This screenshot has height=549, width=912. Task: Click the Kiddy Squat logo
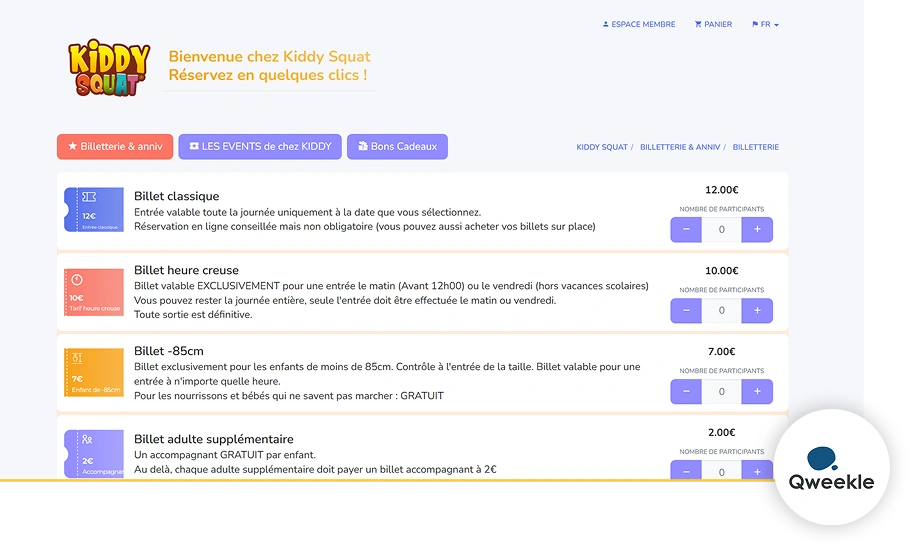pyautogui.click(x=109, y=67)
